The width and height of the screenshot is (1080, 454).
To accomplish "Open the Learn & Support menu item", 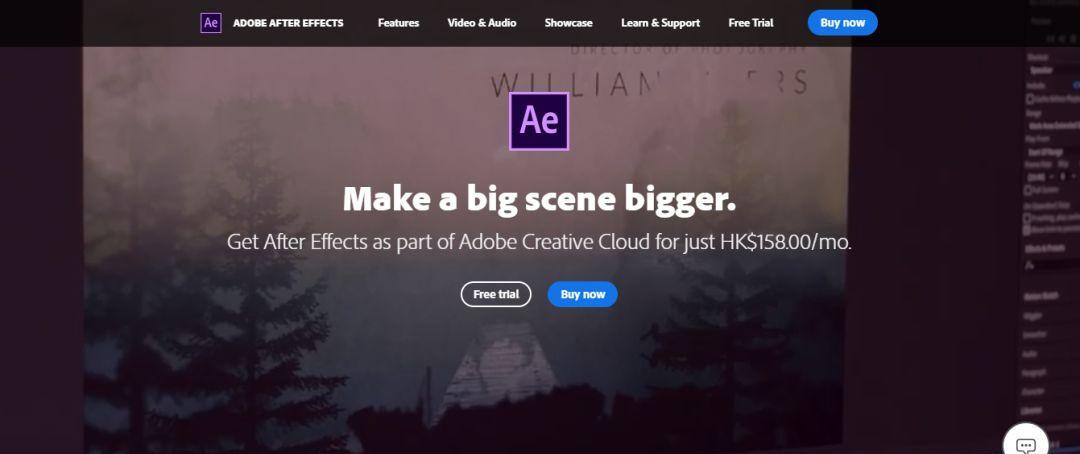I will [x=661, y=23].
